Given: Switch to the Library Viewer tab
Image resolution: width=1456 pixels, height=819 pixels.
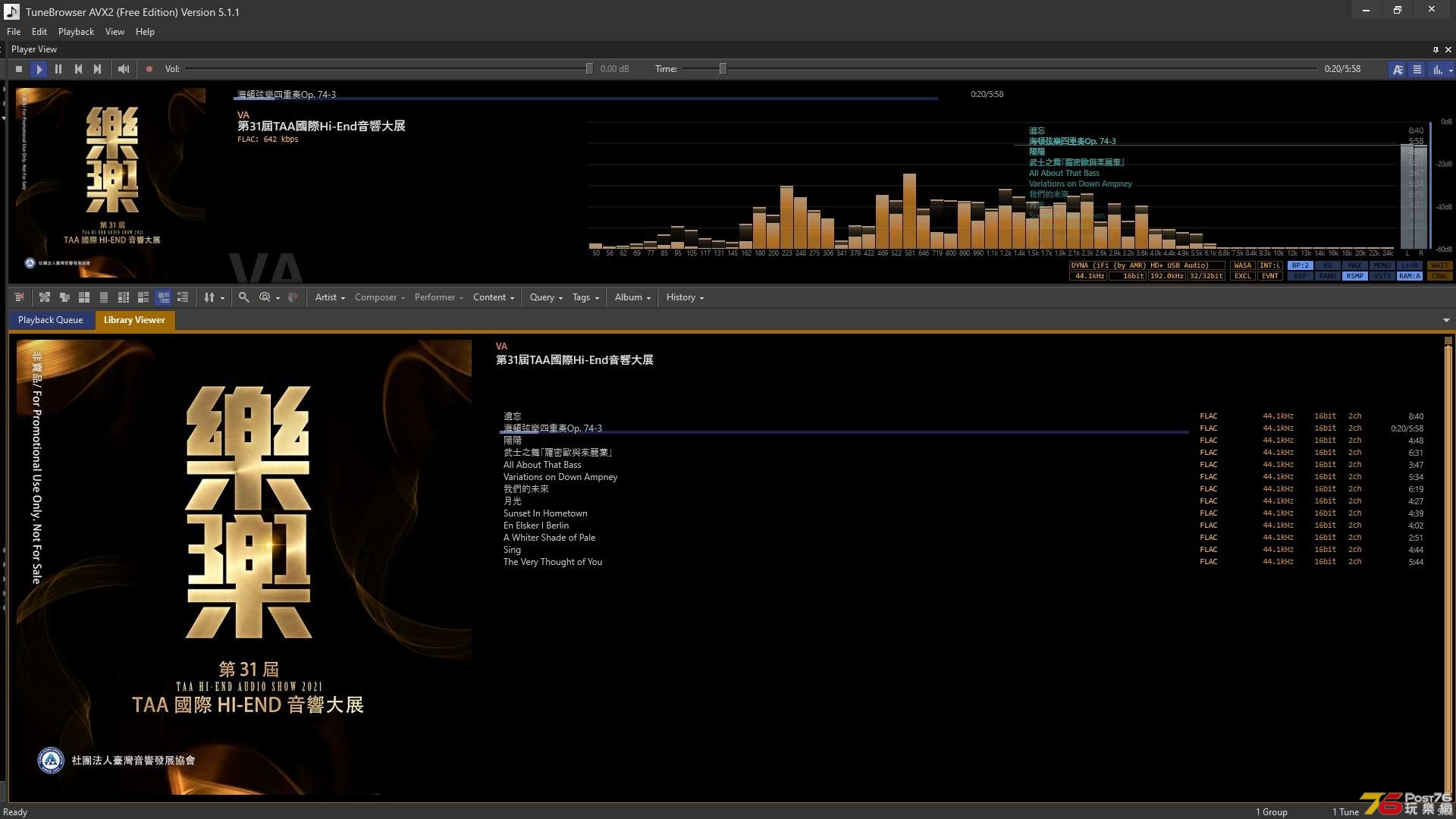Looking at the screenshot, I should (x=134, y=320).
